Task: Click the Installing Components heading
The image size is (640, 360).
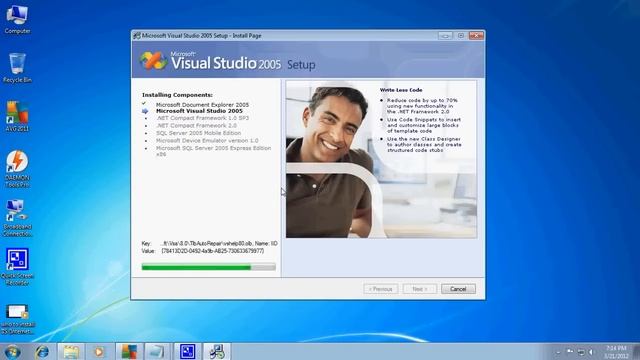Action: point(177,95)
